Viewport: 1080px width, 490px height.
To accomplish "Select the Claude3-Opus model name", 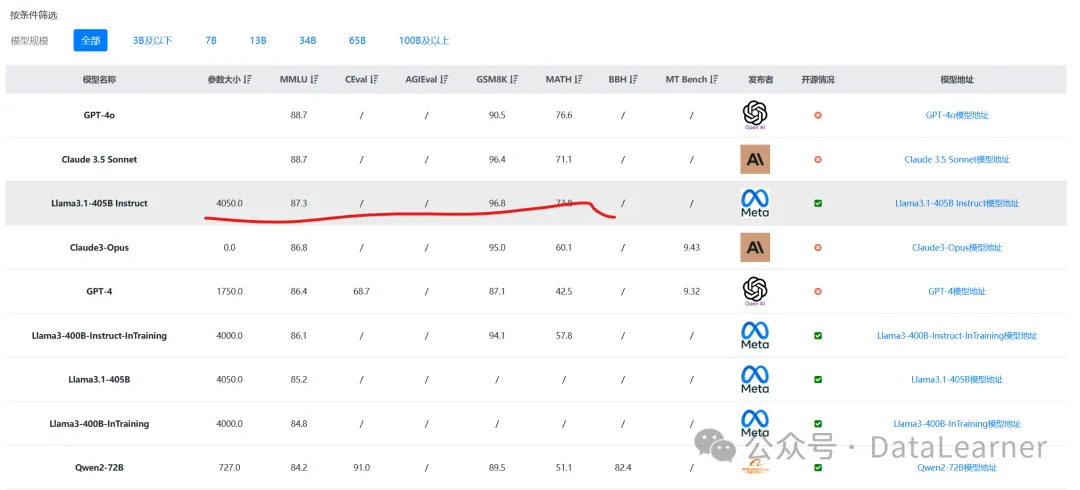I will click(x=99, y=247).
